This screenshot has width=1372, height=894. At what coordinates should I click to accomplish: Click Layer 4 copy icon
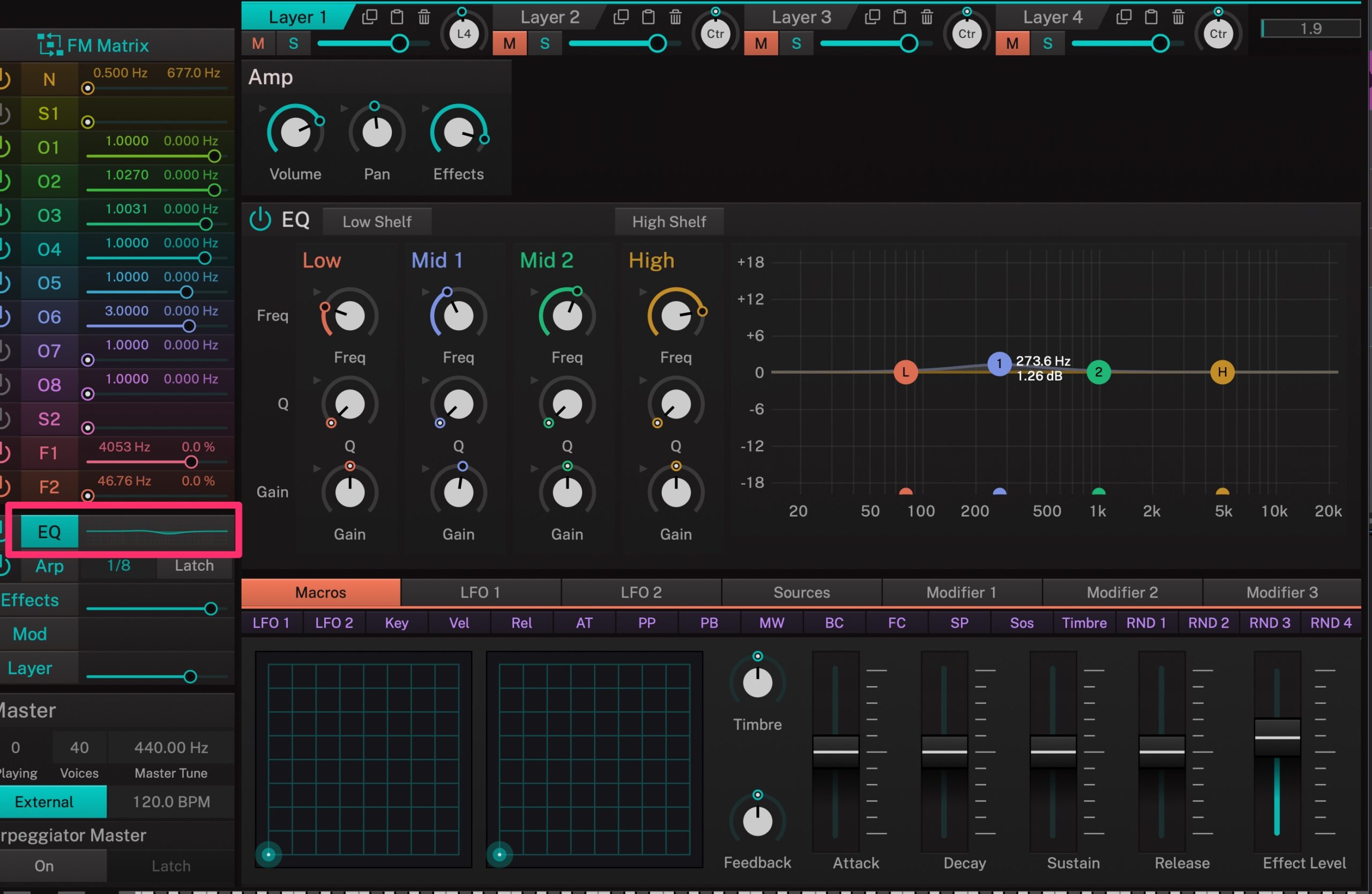1123,17
